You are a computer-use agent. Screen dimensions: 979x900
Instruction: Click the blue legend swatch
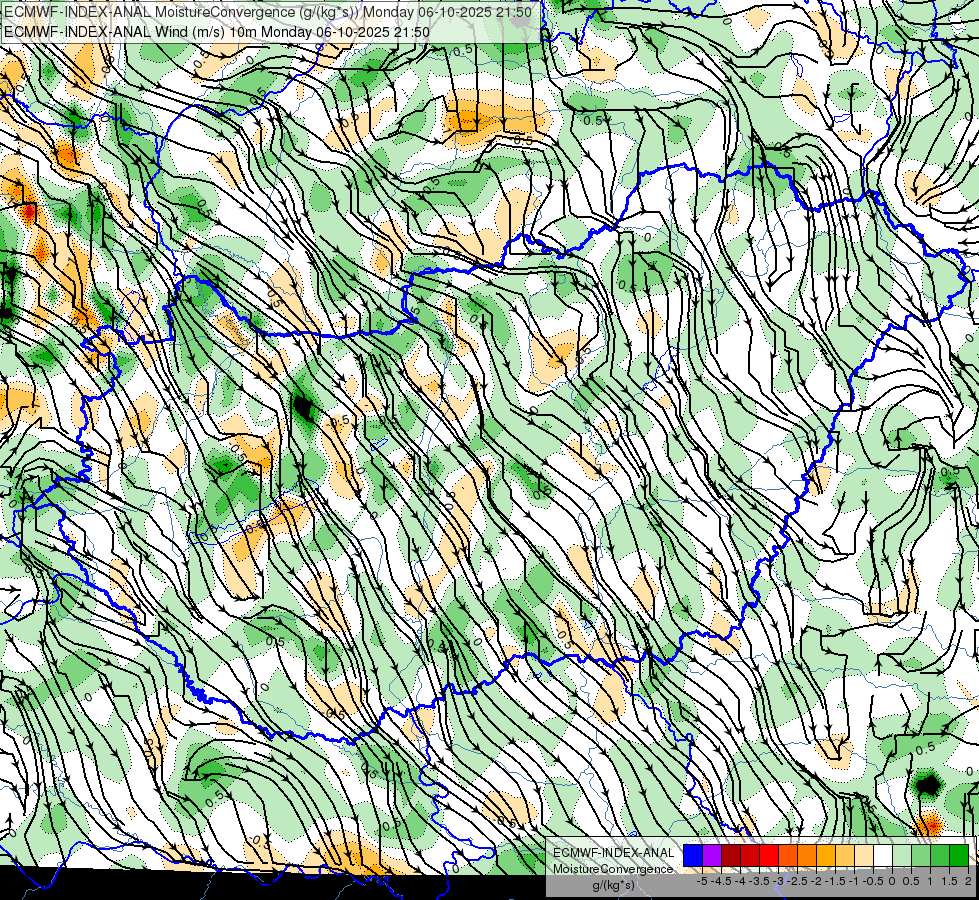[x=693, y=856]
